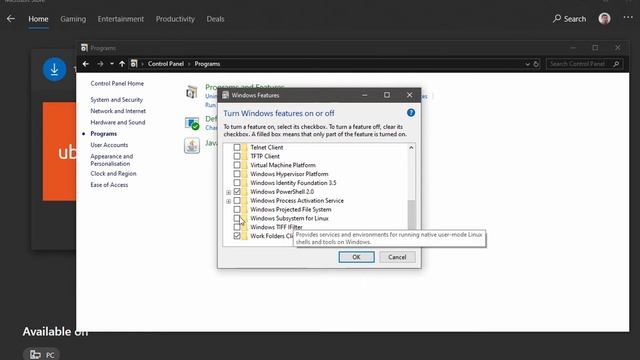Open Windows Features help icon
The width and height of the screenshot is (640, 360).
pos(411,113)
